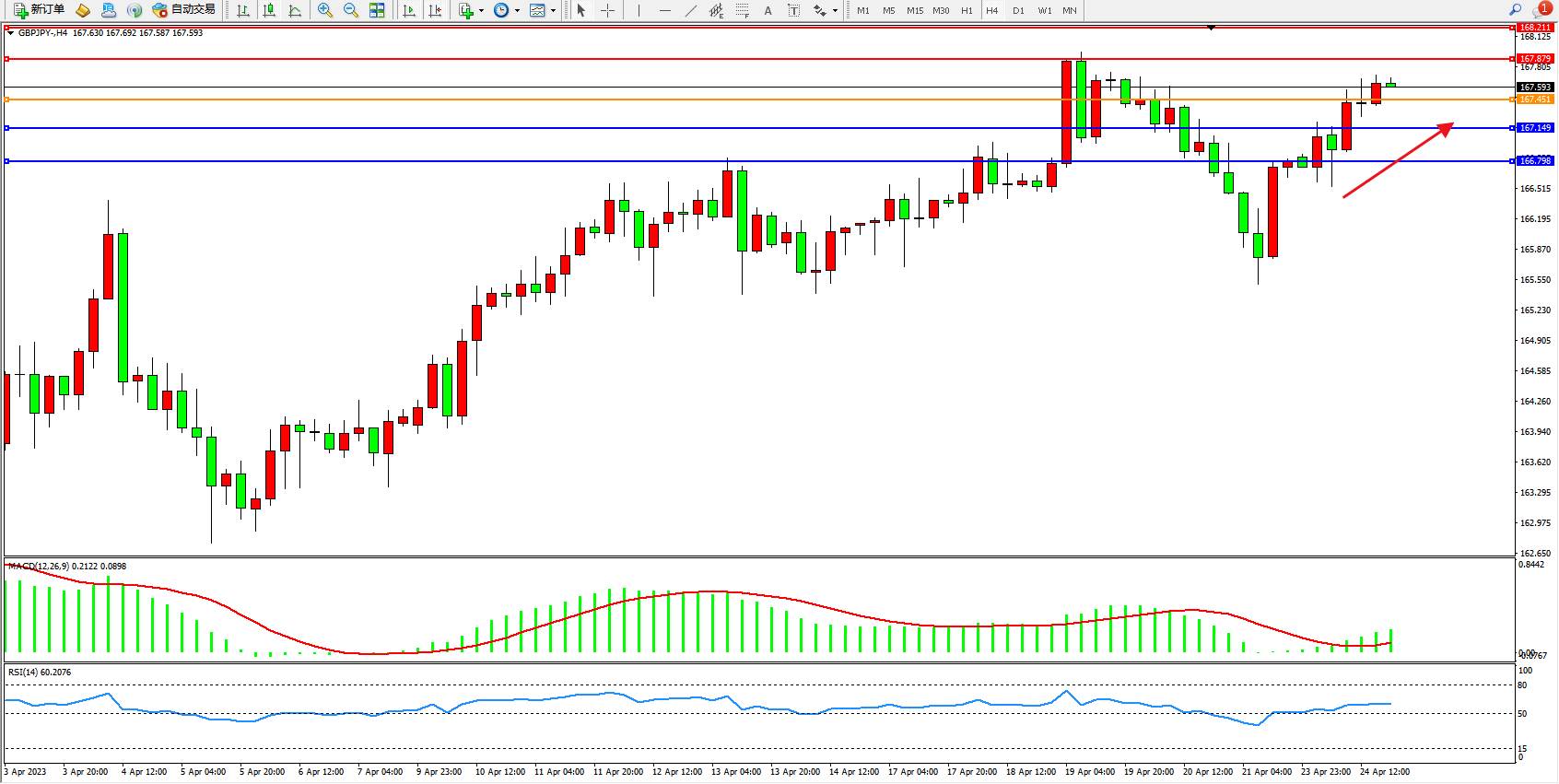Expand the chart templates dropdown

click(553, 11)
